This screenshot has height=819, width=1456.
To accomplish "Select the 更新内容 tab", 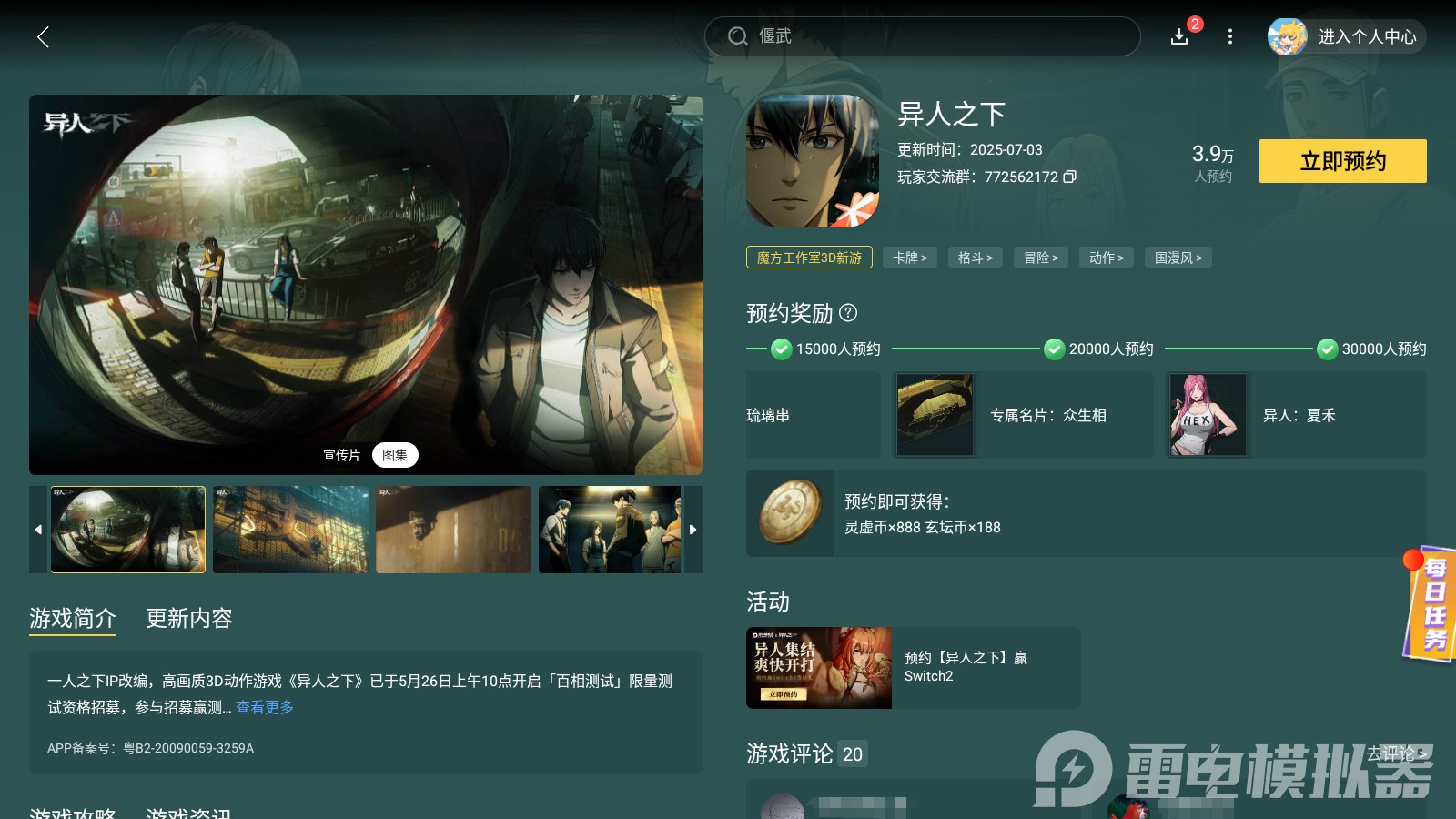I will click(x=189, y=619).
